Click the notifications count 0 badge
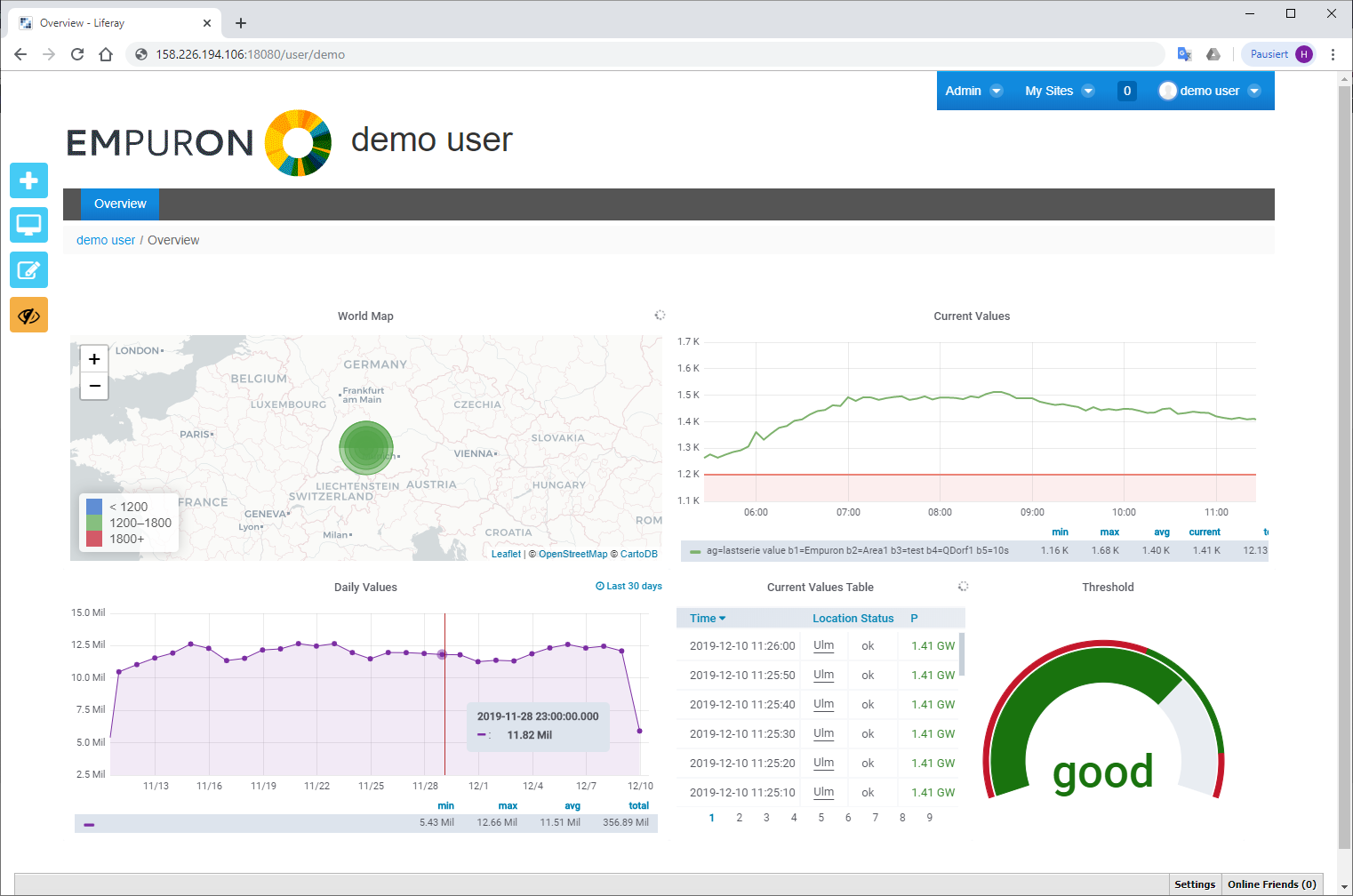This screenshot has height=896, width=1353. [x=1127, y=91]
